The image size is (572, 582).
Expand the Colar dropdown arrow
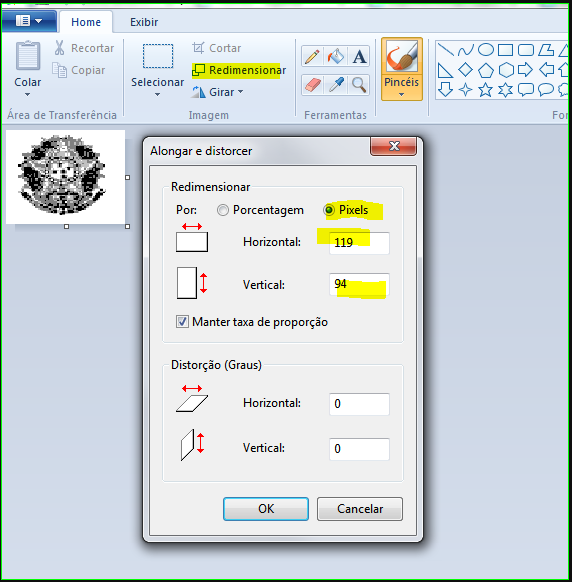pos(27,95)
